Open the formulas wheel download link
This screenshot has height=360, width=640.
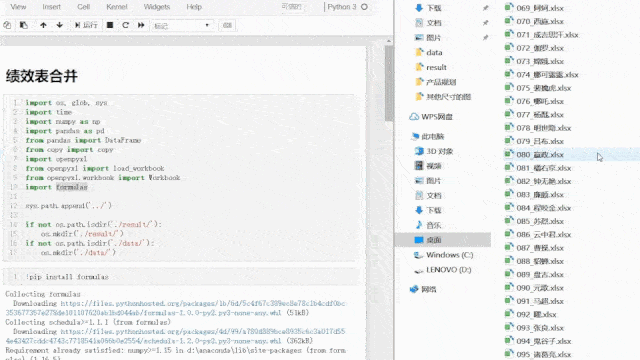[176, 308]
